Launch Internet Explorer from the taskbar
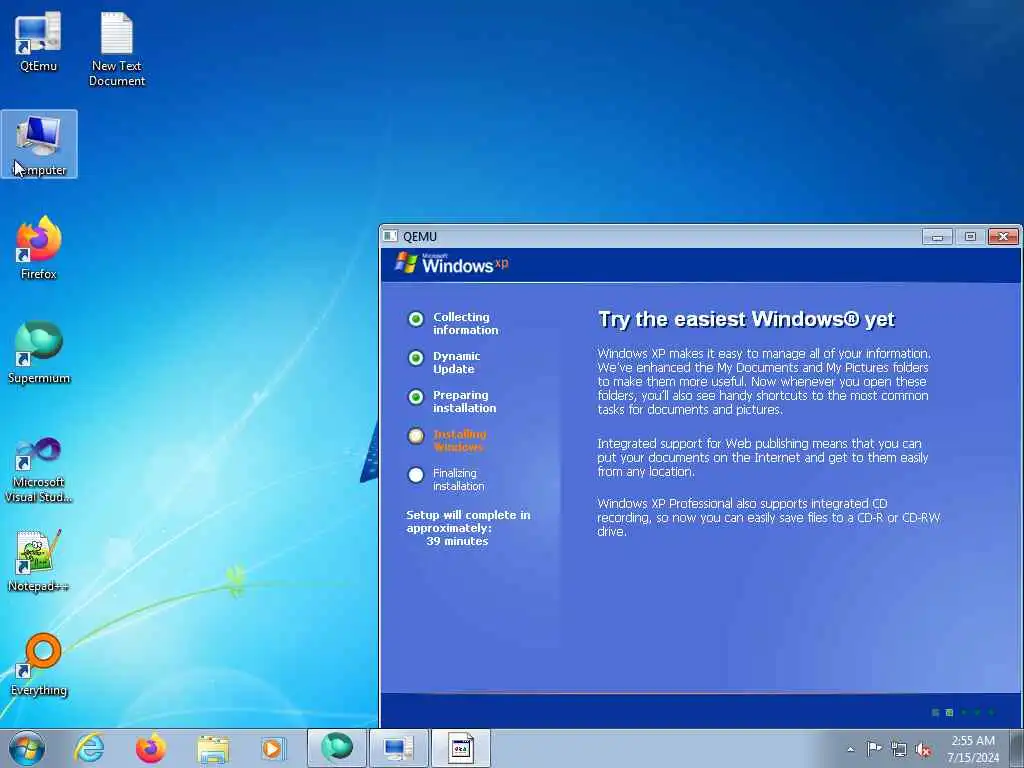 pos(89,748)
